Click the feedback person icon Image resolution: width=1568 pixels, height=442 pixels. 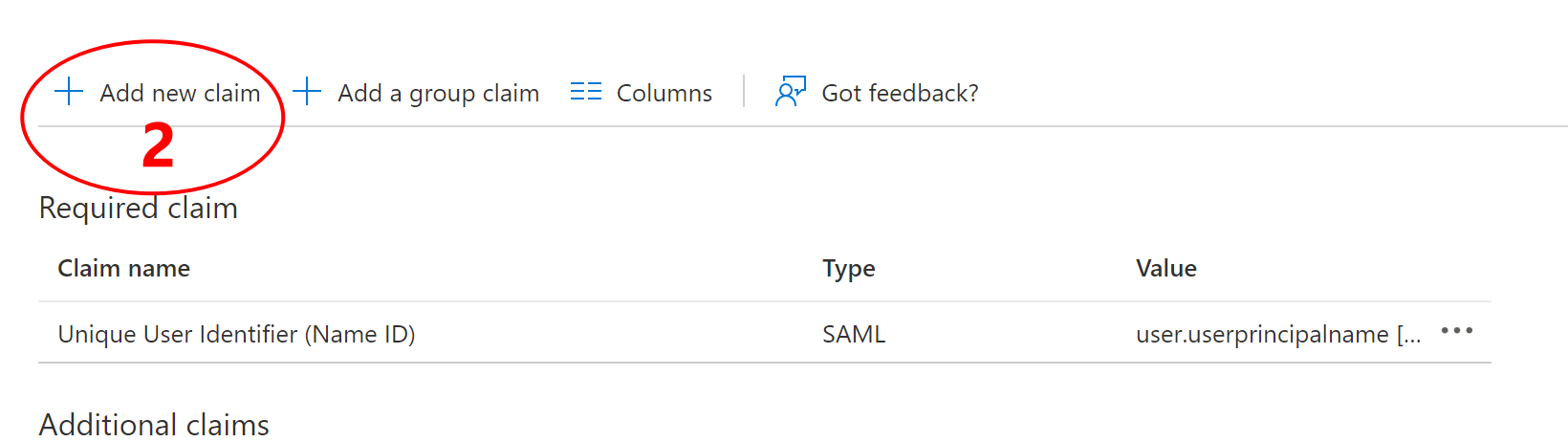790,92
